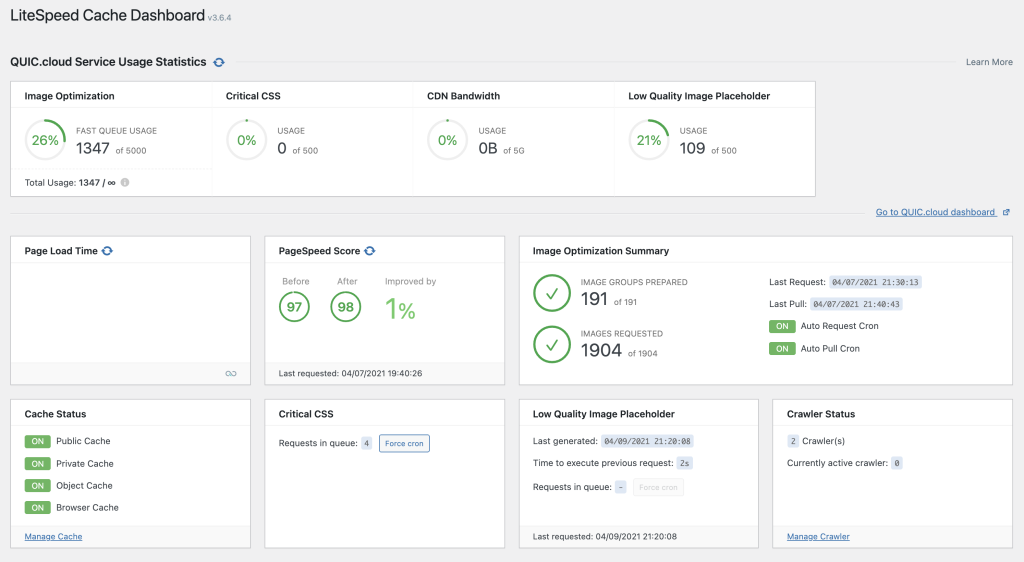Click Last Pull timestamp 04/07/2021 21:40:43
Viewport: 1024px width, 562px height.
(856, 304)
